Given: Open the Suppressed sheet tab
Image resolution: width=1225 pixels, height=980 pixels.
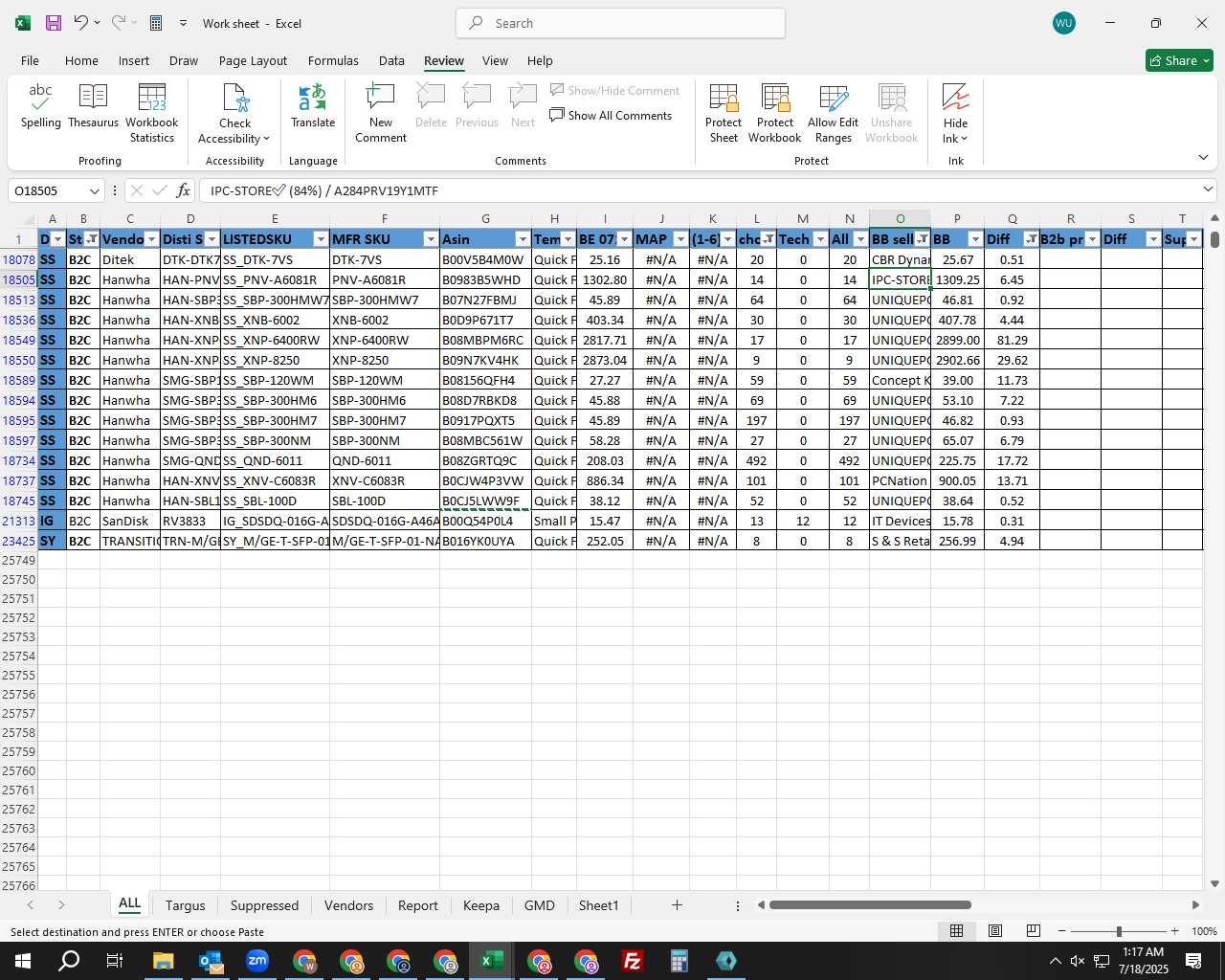Looking at the screenshot, I should pyautogui.click(x=264, y=905).
